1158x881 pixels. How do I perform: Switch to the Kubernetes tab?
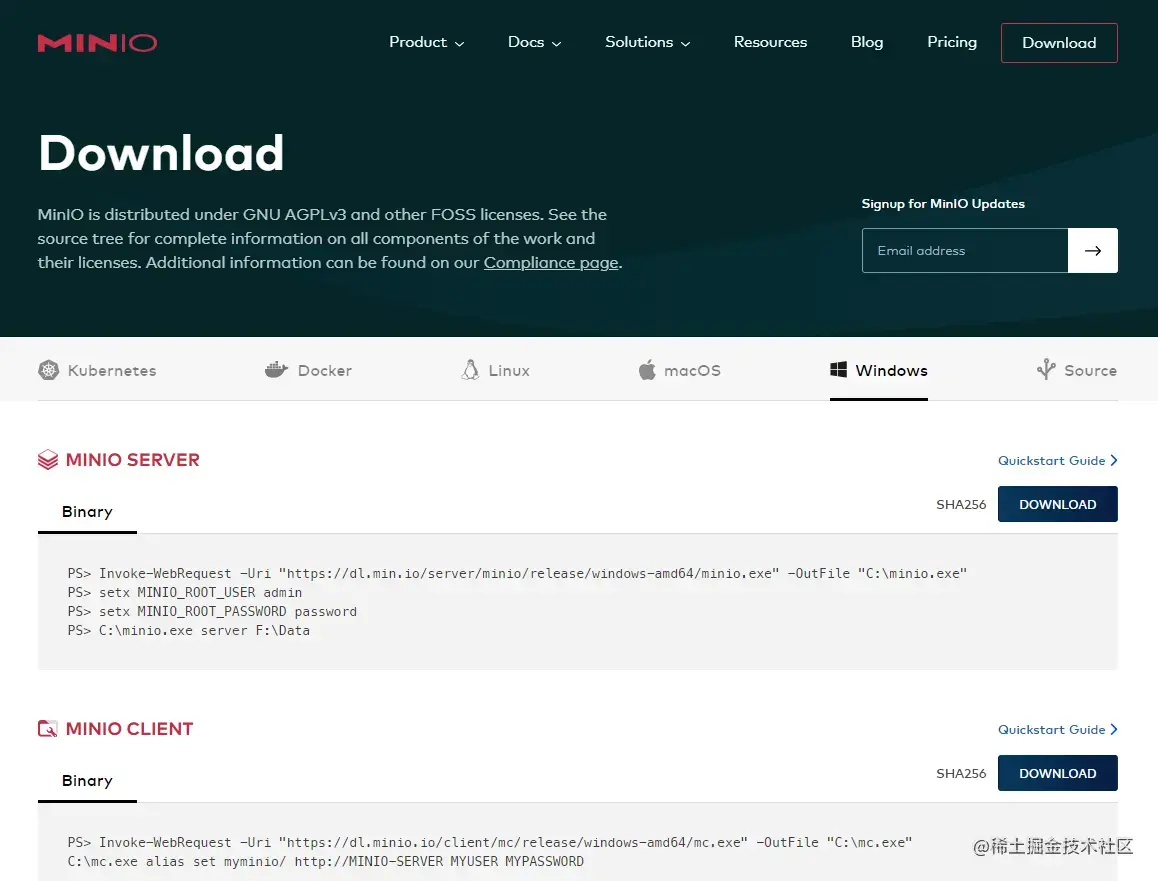point(97,370)
